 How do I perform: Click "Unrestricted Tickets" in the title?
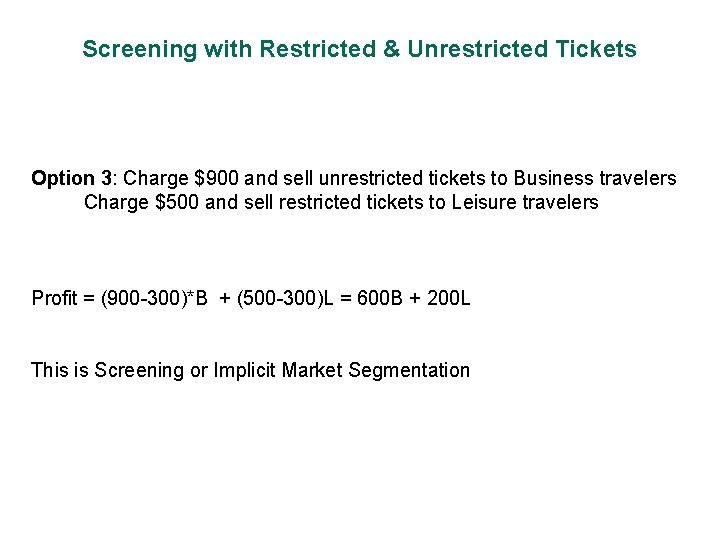tap(520, 49)
